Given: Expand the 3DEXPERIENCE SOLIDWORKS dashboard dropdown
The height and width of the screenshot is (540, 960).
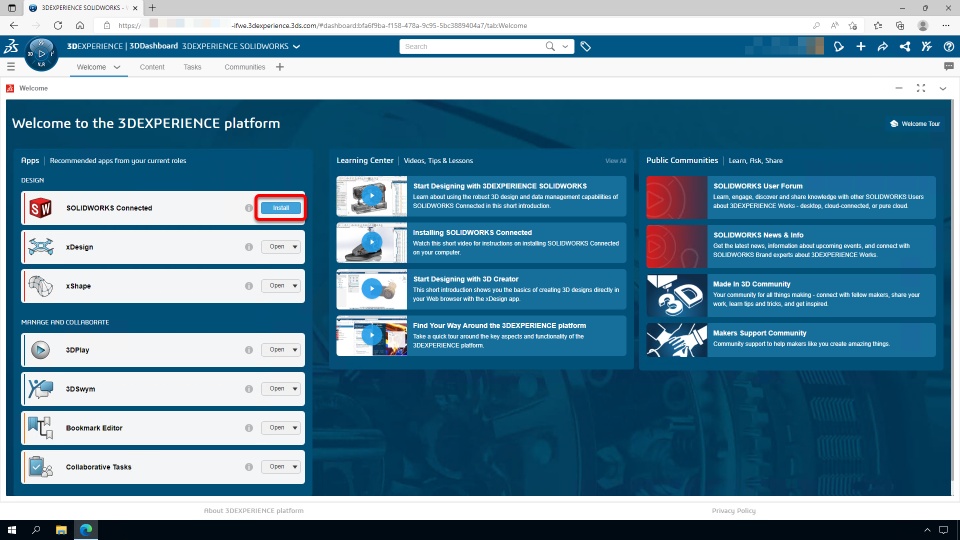Looking at the screenshot, I should coord(296,47).
